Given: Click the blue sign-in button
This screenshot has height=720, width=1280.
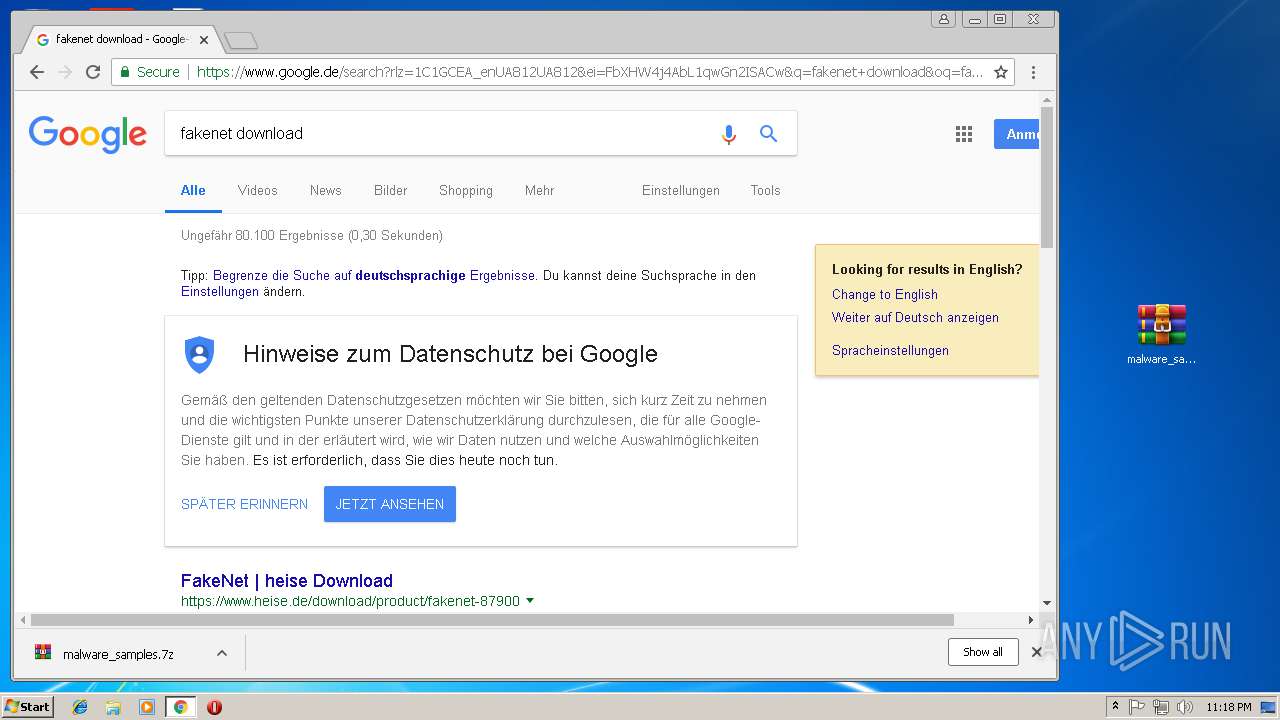Looking at the screenshot, I should (x=1016, y=134).
